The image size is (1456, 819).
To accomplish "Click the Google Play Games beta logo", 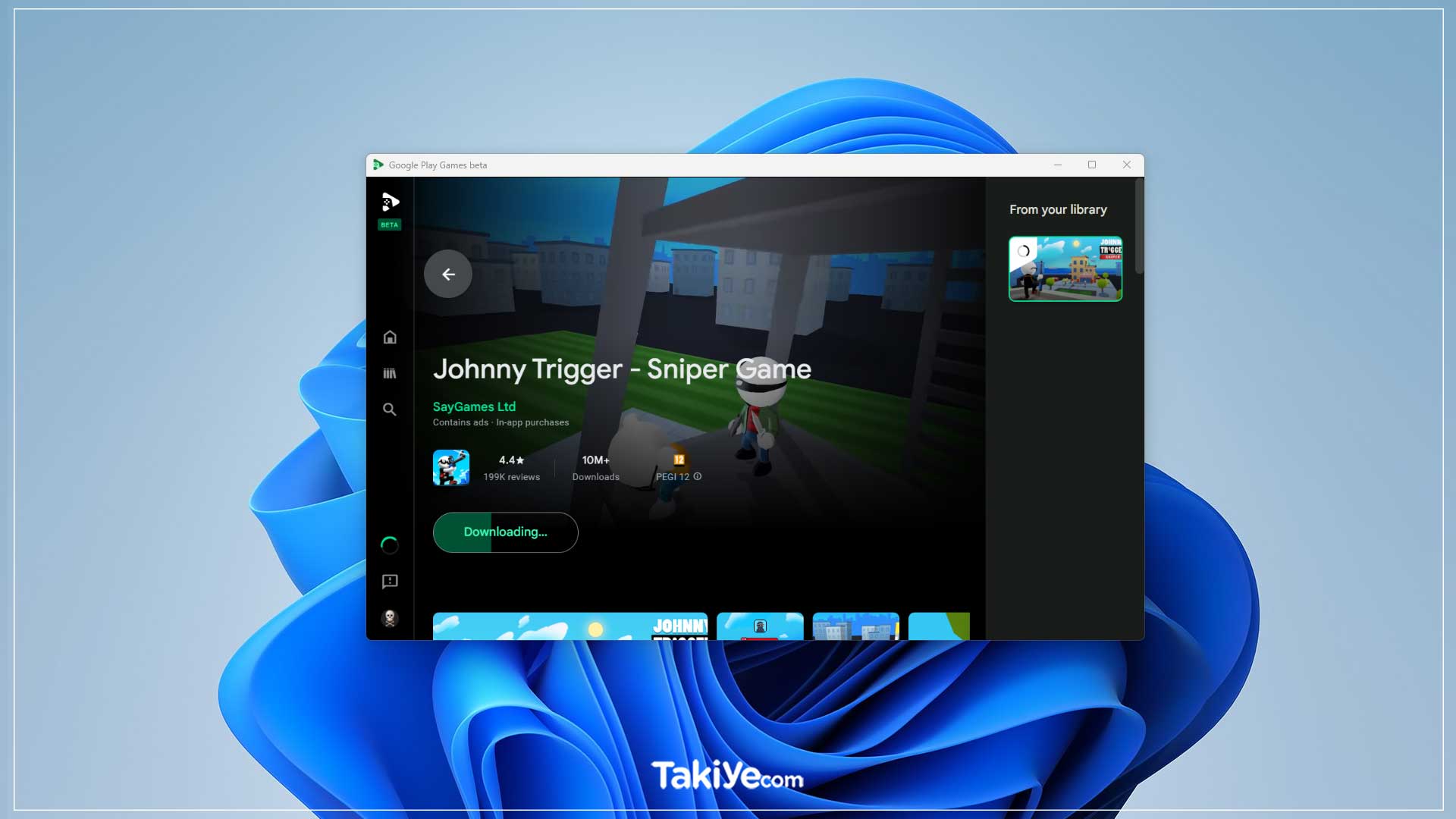I will point(390,202).
